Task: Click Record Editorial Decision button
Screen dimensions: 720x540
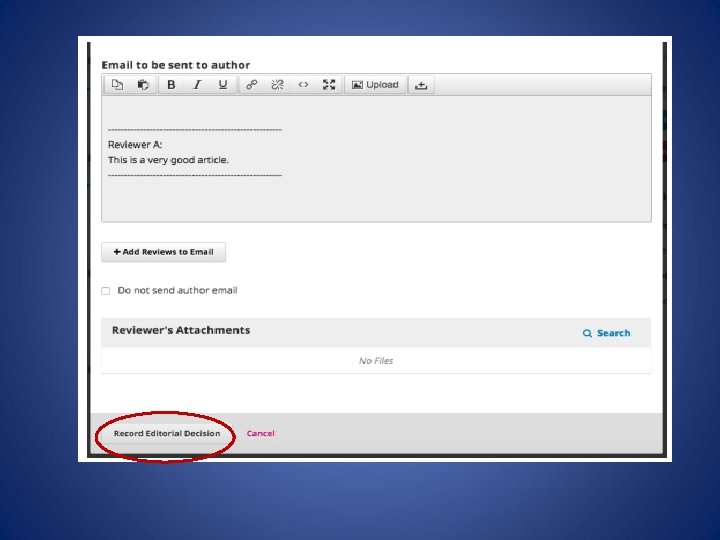Action: point(167,433)
